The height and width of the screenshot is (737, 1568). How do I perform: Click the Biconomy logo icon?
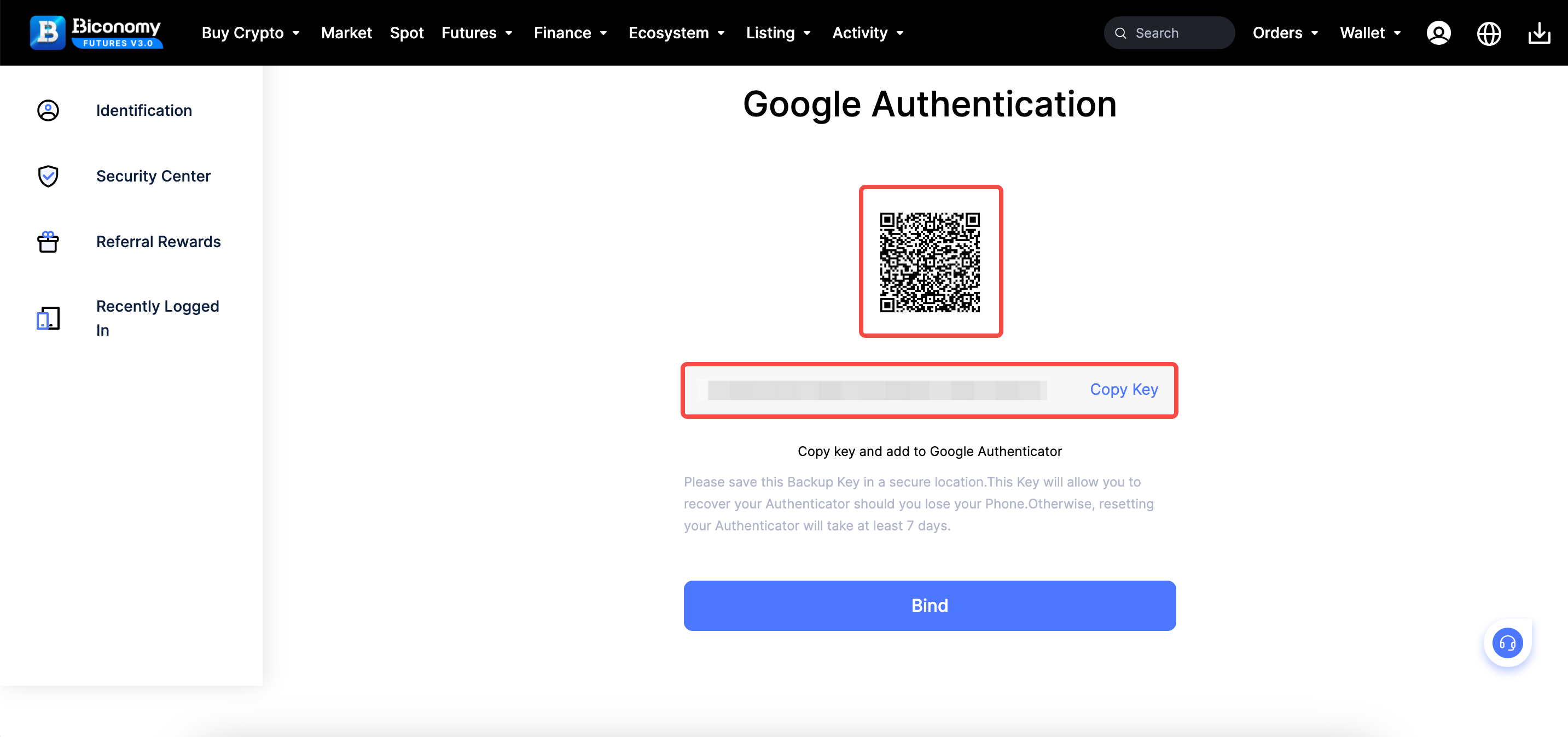click(48, 33)
